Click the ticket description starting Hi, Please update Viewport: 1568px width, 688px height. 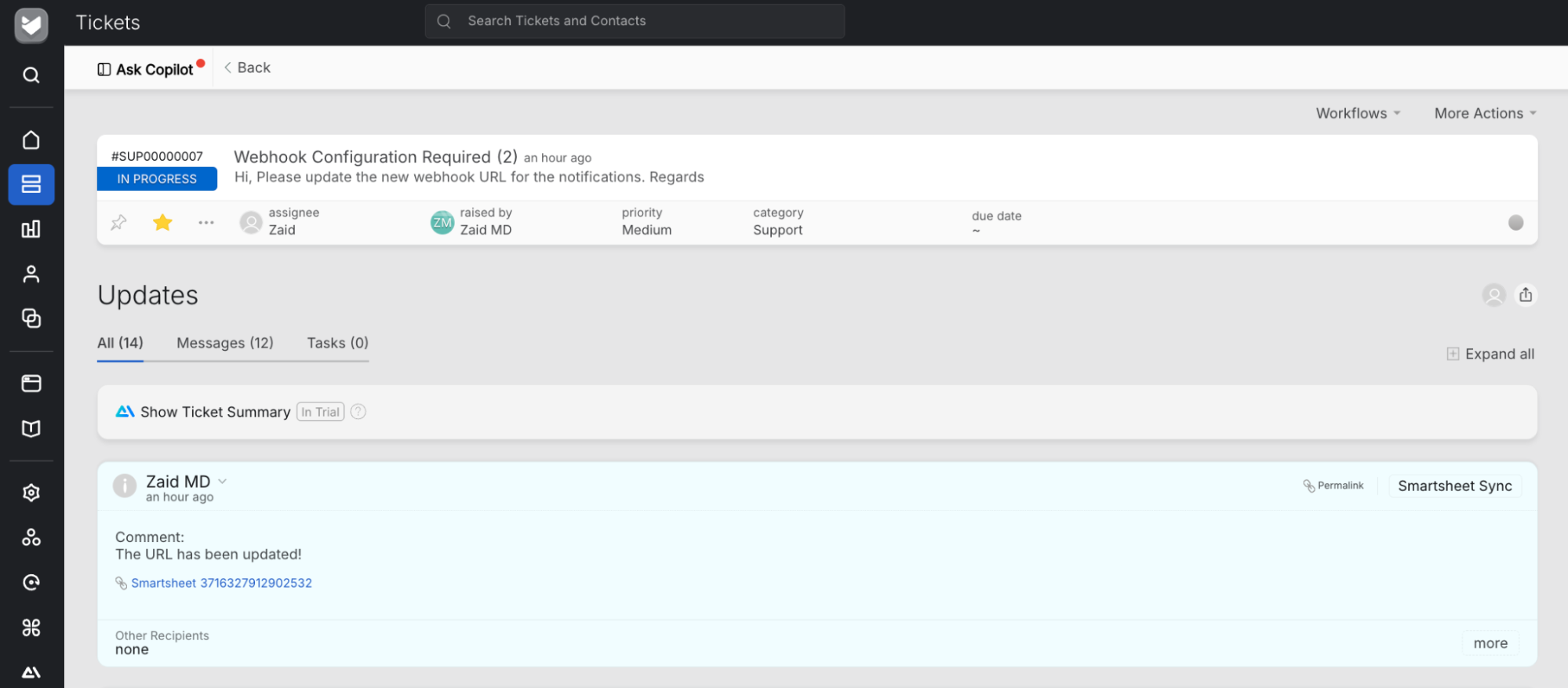coord(469,177)
